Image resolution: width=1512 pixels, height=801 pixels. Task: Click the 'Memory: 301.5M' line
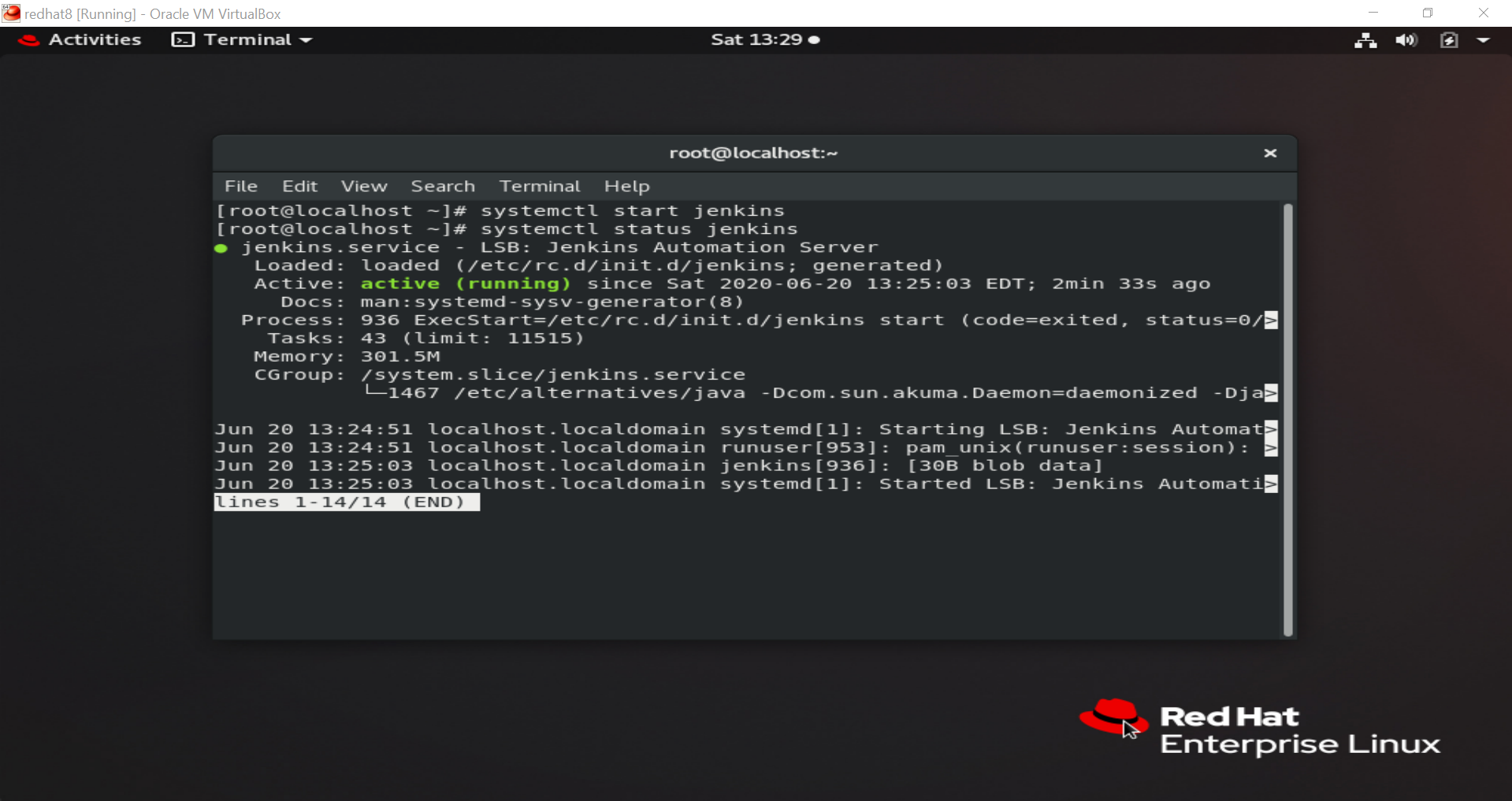click(347, 357)
